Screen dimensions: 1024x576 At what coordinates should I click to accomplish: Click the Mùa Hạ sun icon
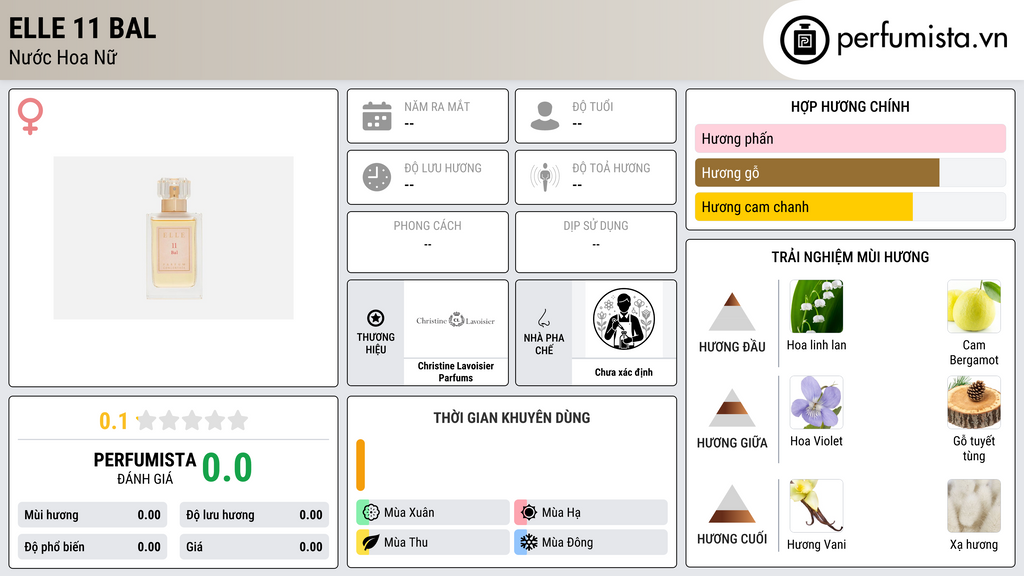pyautogui.click(x=529, y=513)
